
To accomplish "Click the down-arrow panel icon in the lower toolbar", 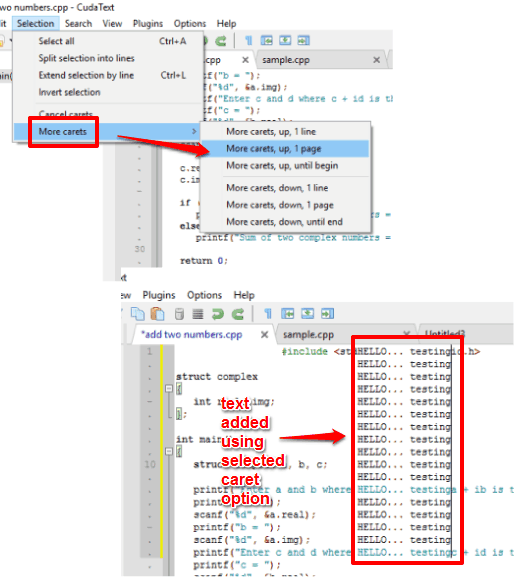I will [x=307, y=314].
